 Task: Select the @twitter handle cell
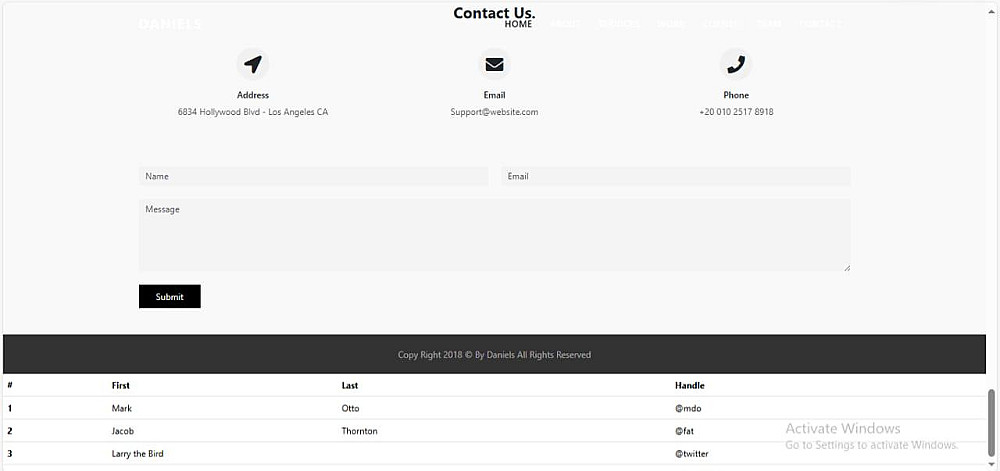coord(691,454)
